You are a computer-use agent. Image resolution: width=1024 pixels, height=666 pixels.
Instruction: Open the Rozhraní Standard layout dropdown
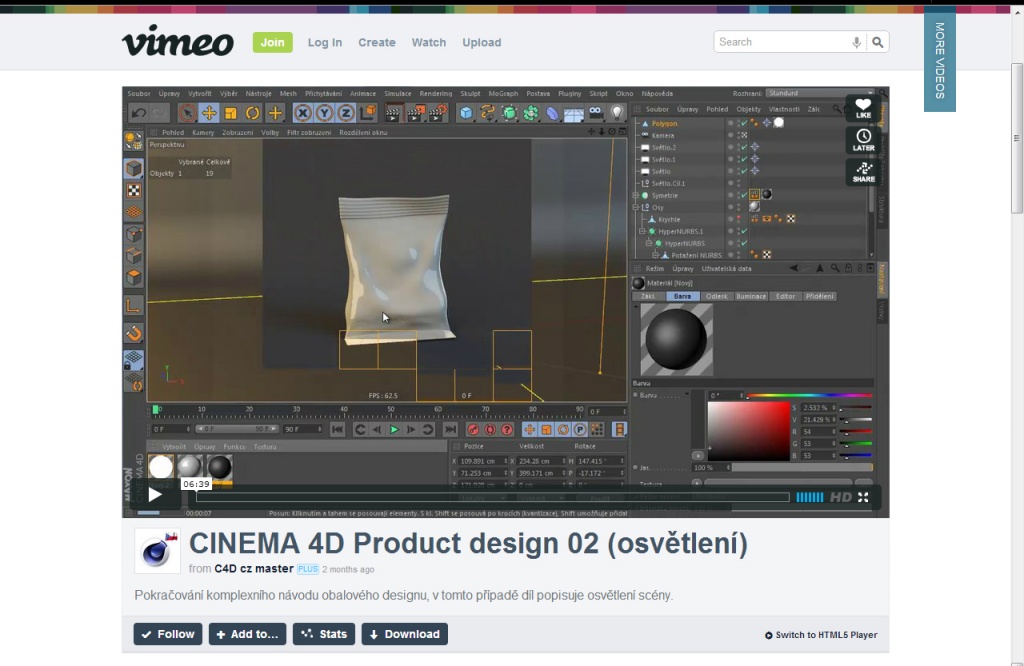pos(820,93)
